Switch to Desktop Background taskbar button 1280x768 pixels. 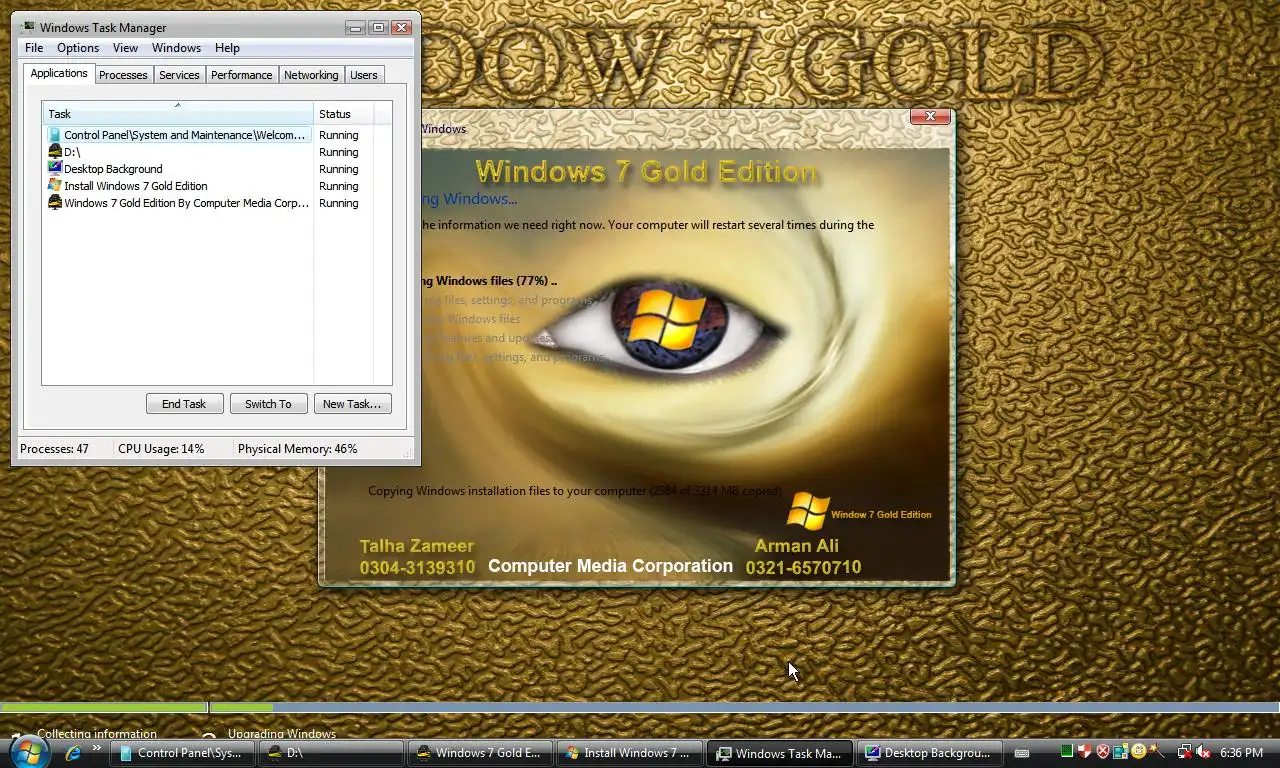point(929,753)
